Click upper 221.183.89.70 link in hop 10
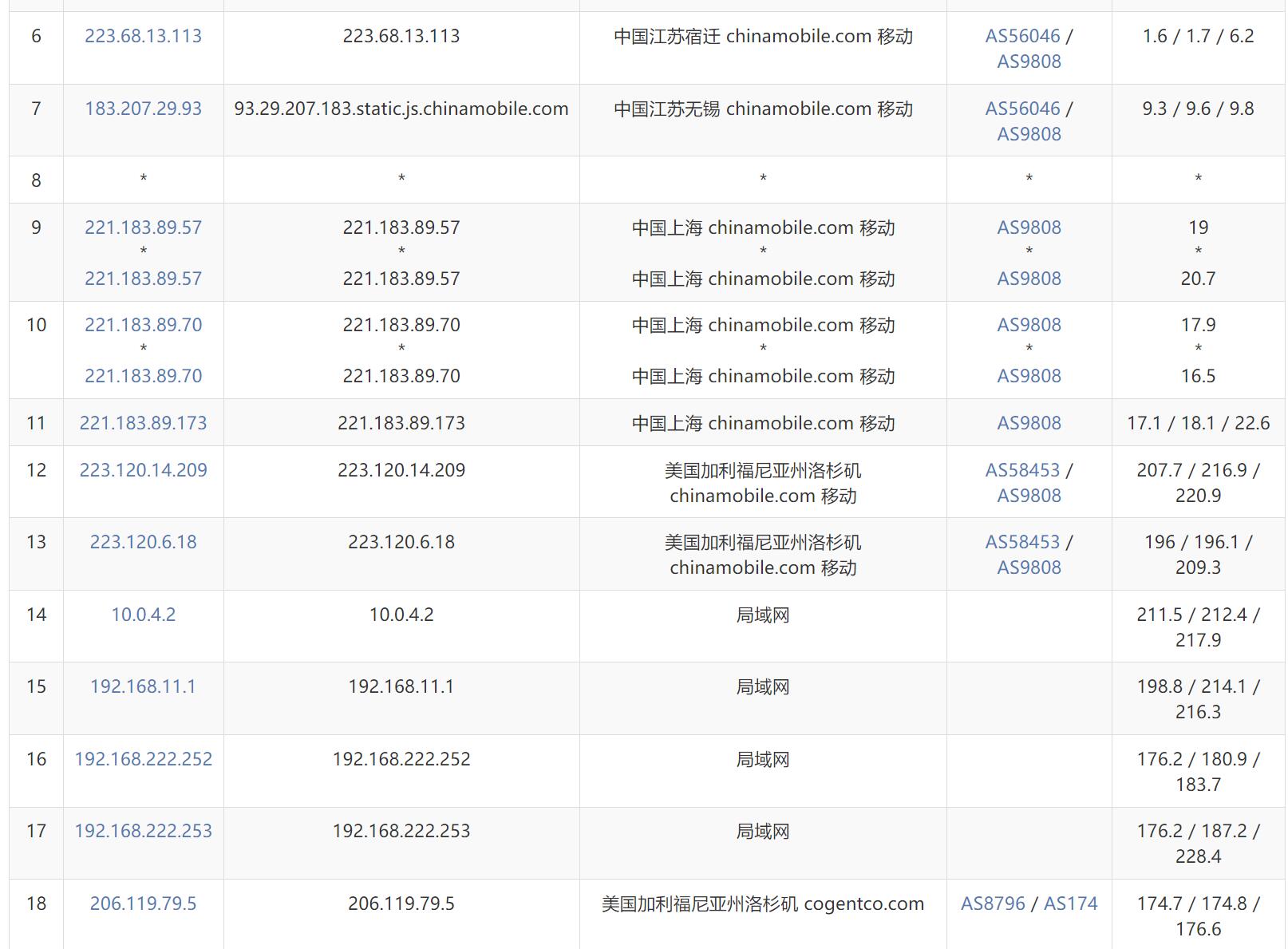The width and height of the screenshot is (1288, 949). tap(143, 325)
